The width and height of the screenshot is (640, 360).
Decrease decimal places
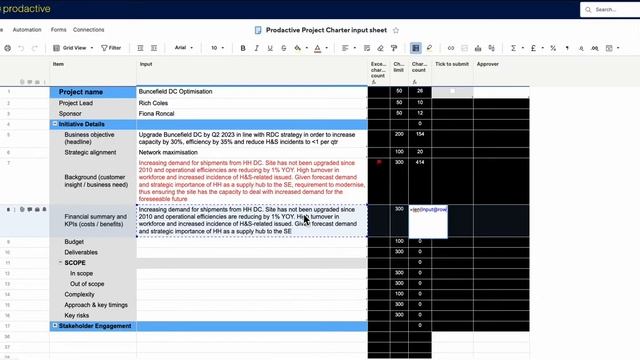point(581,48)
